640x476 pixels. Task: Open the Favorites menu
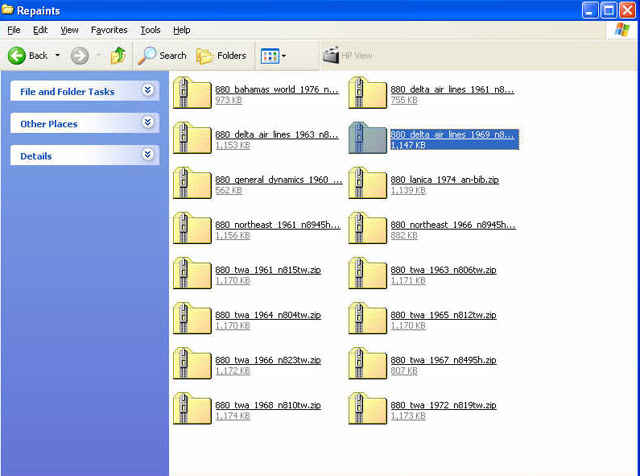[x=109, y=30]
